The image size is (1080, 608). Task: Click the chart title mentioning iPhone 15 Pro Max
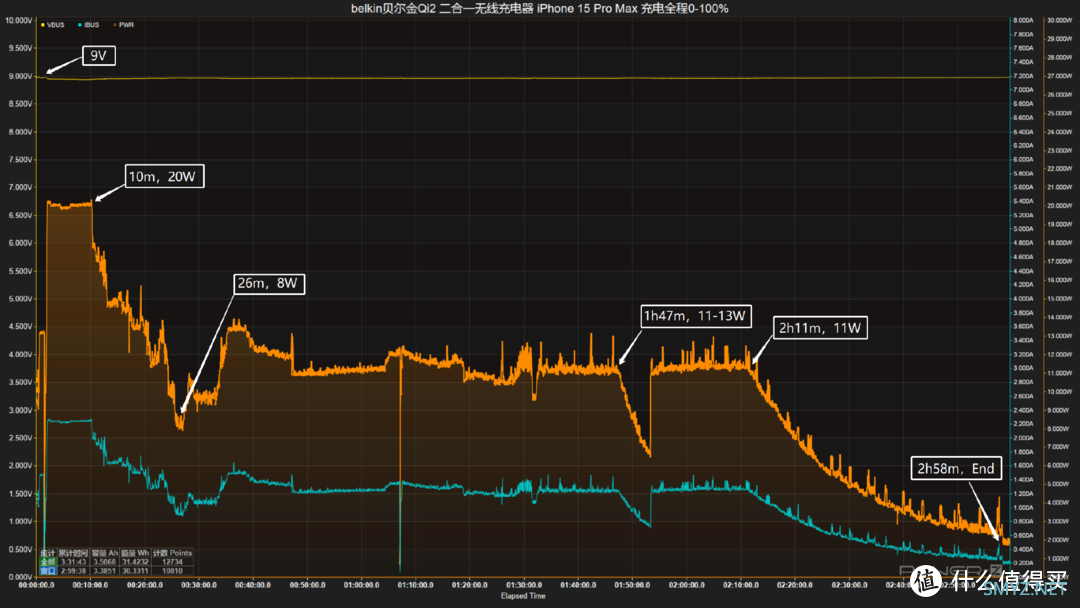pyautogui.click(x=539, y=8)
